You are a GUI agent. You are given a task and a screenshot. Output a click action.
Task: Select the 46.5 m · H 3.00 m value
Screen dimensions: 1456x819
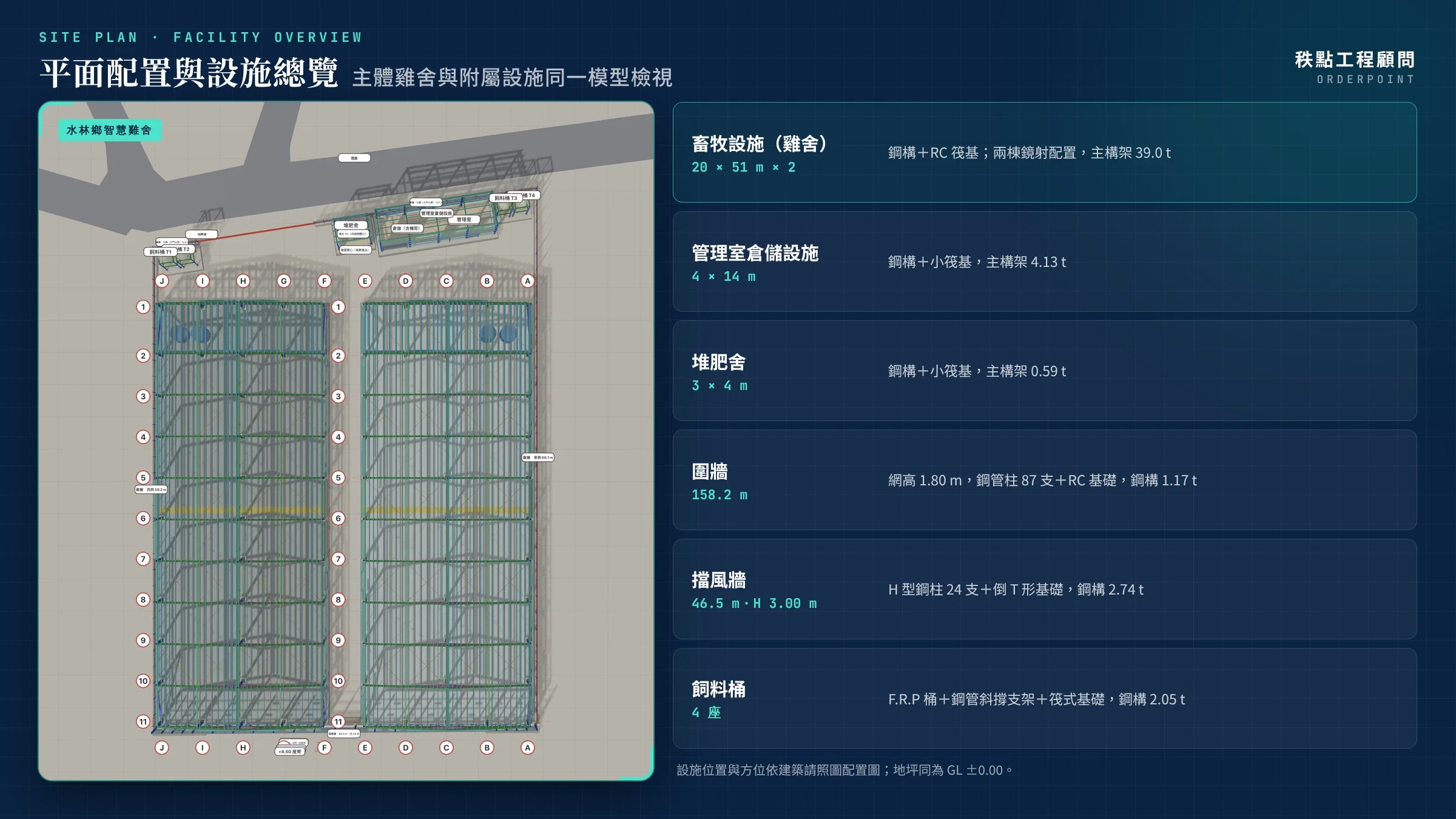click(x=754, y=604)
